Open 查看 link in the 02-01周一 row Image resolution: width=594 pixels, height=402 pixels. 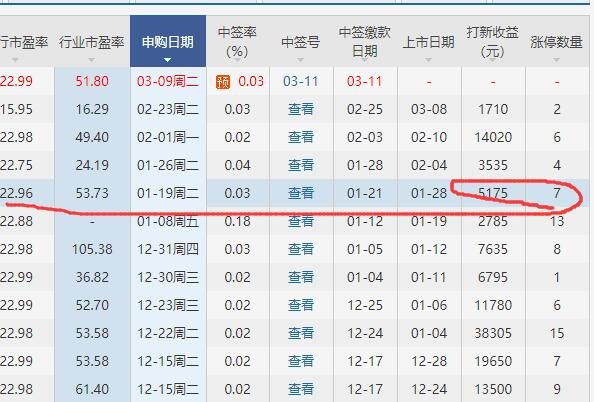pos(301,137)
